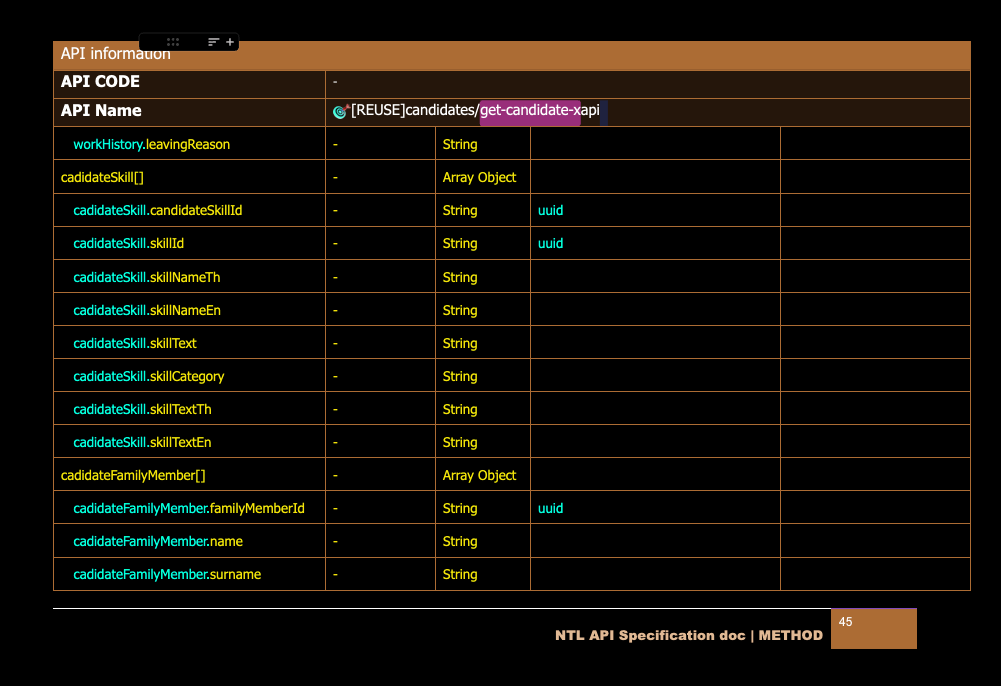Select the API CODE label cell
This screenshot has height=686, width=1001.
[100, 82]
